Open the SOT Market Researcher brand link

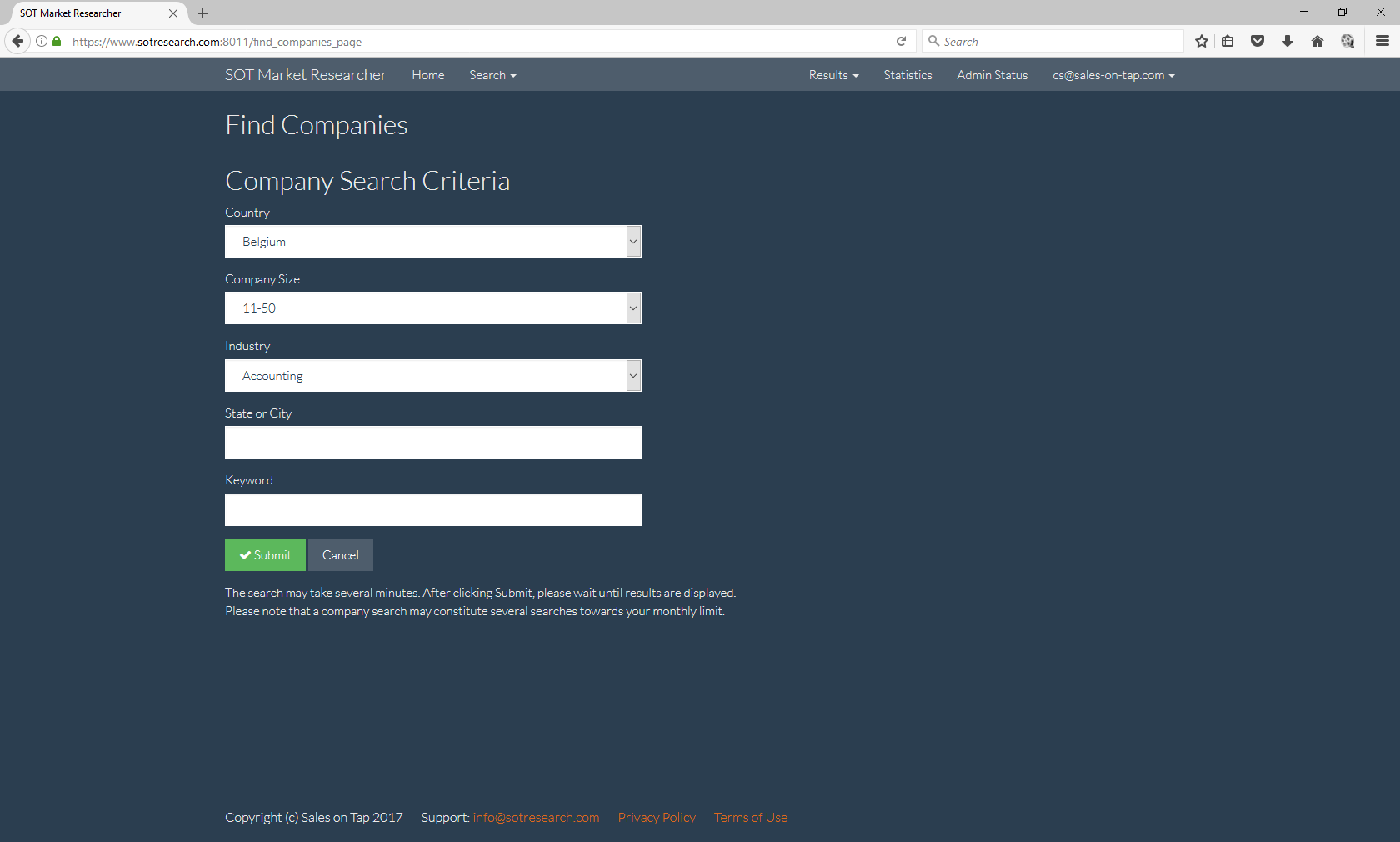[306, 75]
